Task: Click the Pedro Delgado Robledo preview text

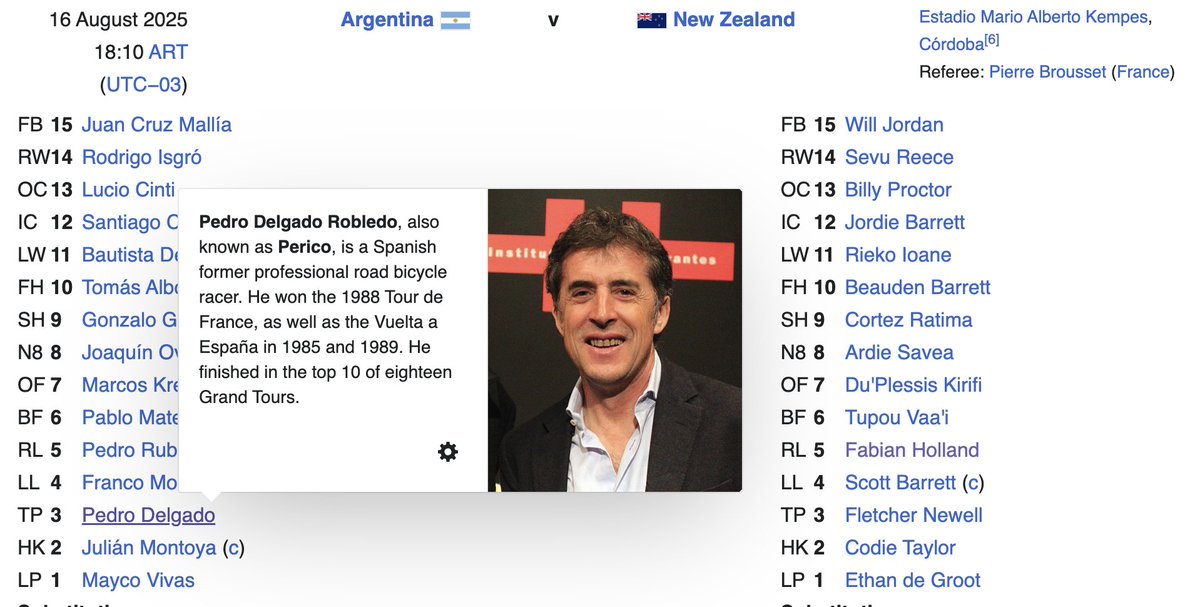Action: point(325,309)
